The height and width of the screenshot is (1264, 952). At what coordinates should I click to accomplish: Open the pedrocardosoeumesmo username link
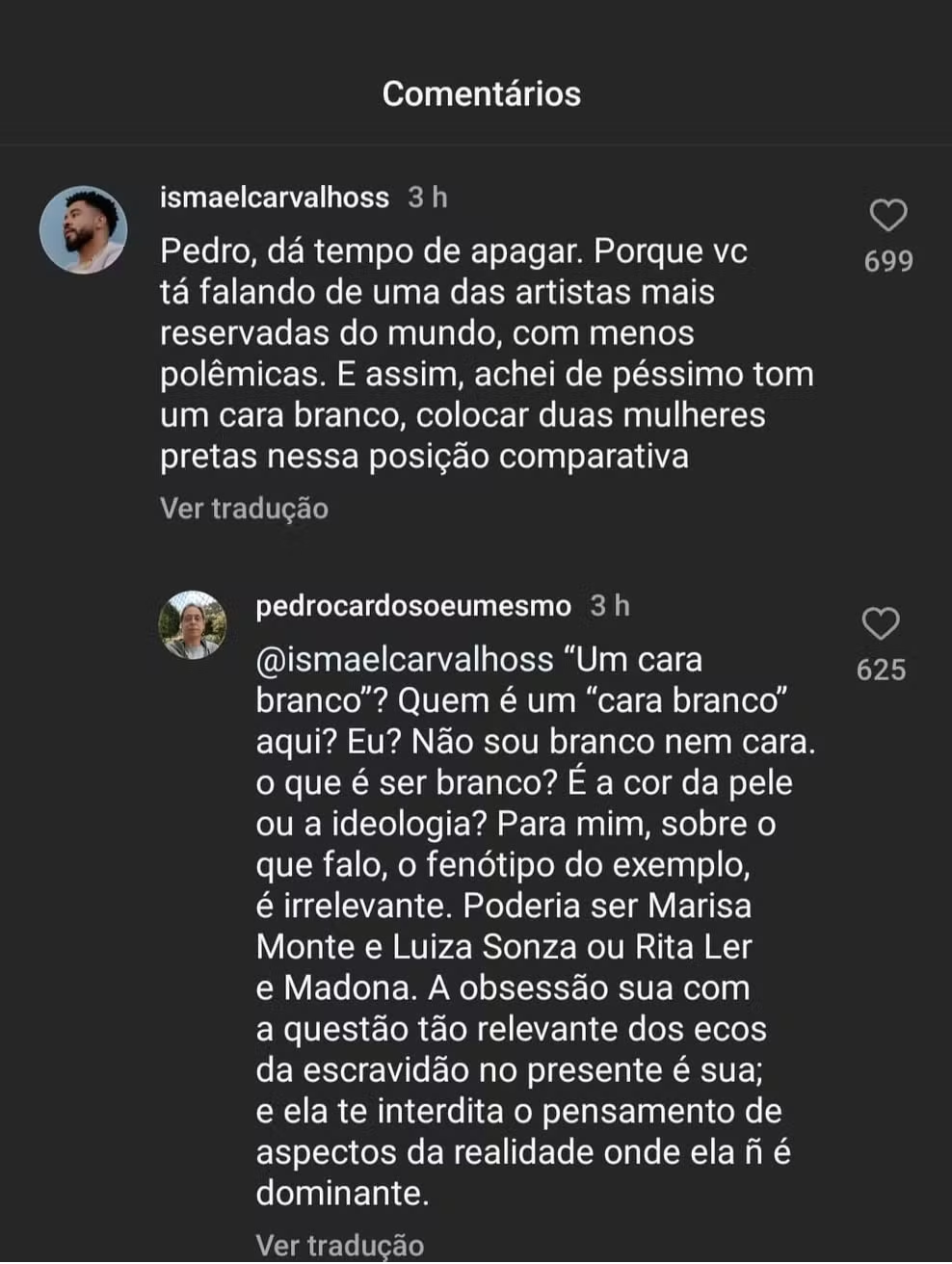tap(413, 606)
